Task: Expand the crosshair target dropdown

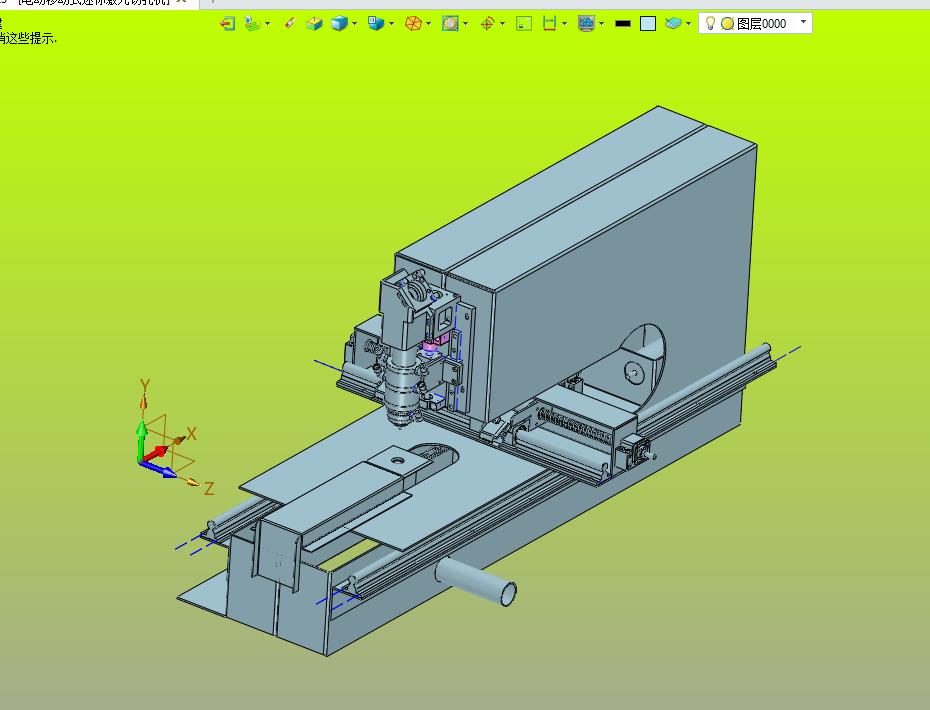Action: coord(502,24)
